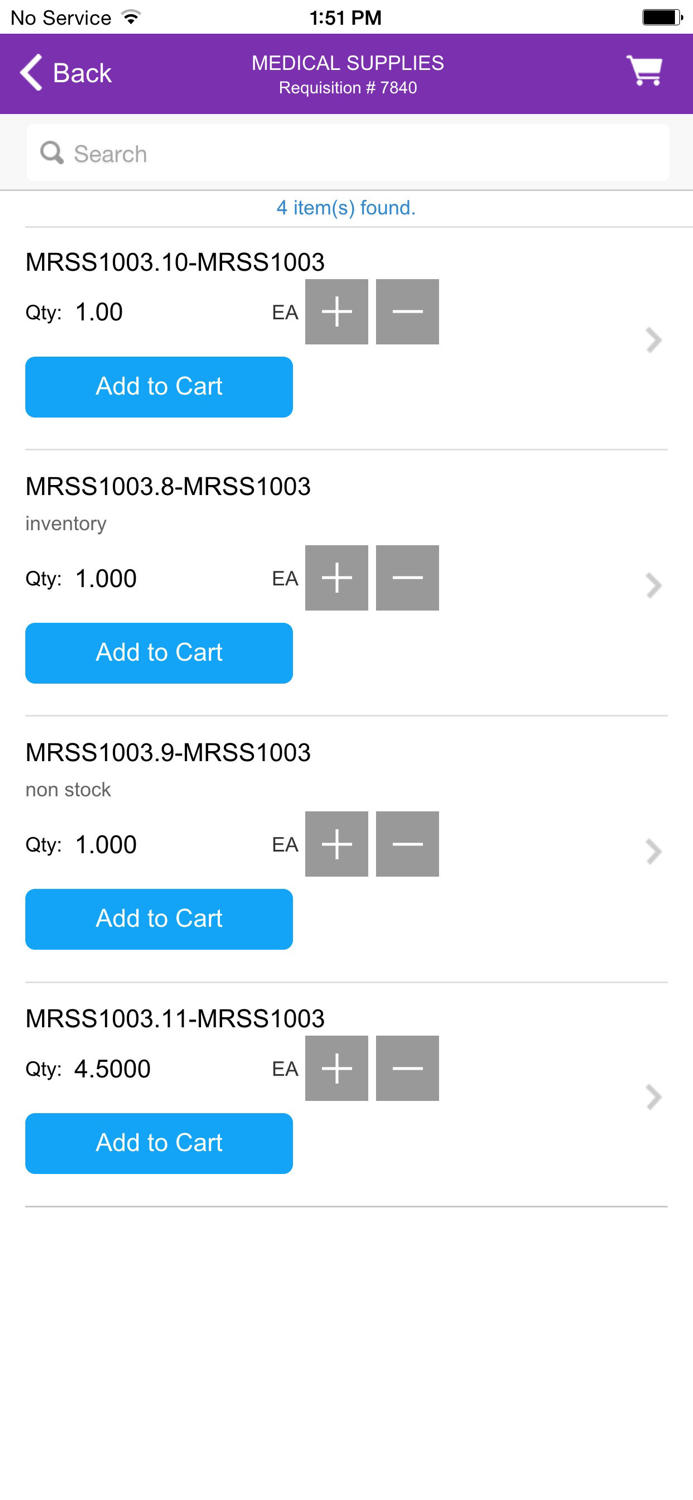
Task: Add MRSS1003.10-MRSS1003 to the cart
Action: (159, 387)
